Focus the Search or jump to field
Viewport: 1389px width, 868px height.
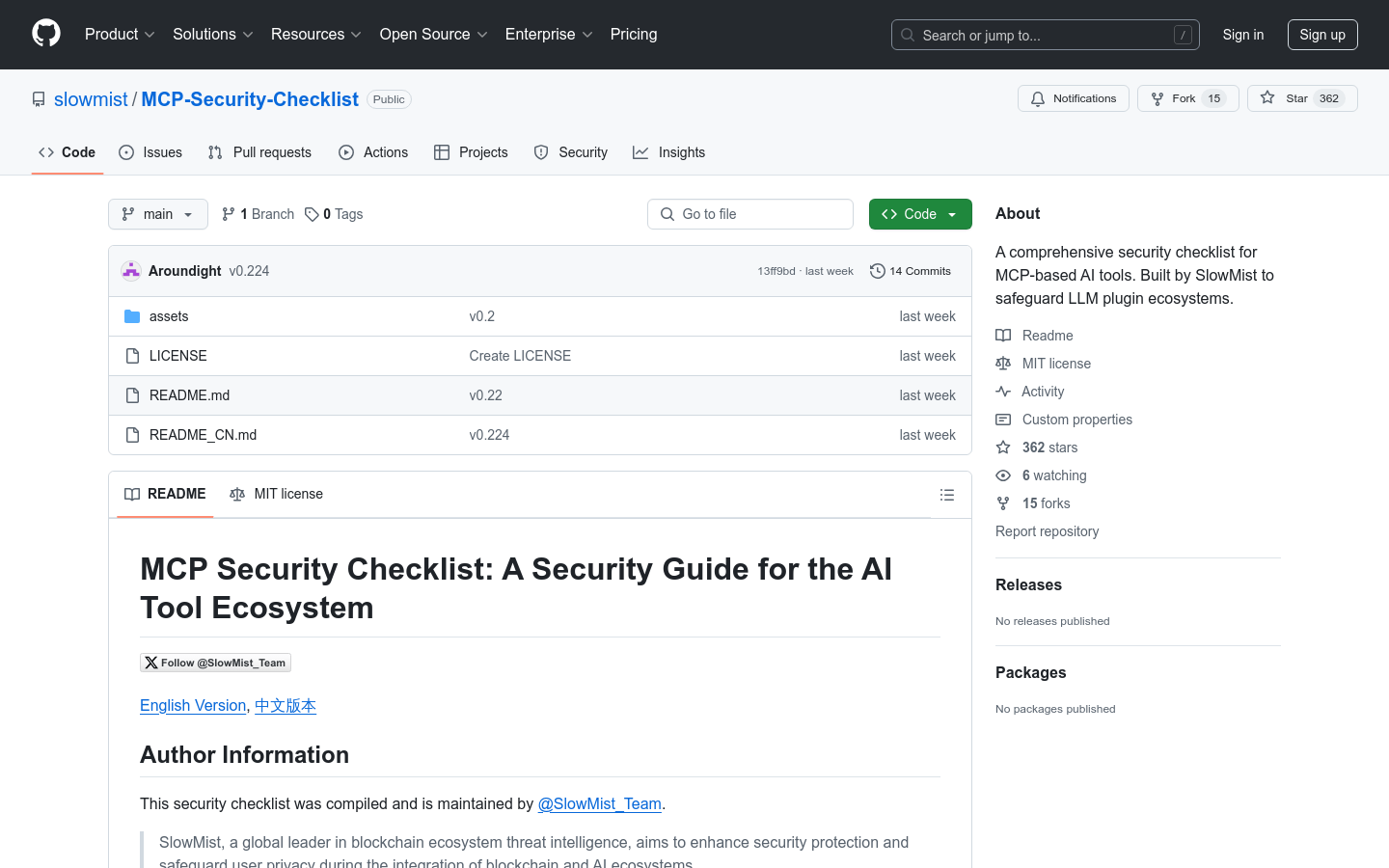click(x=1046, y=35)
